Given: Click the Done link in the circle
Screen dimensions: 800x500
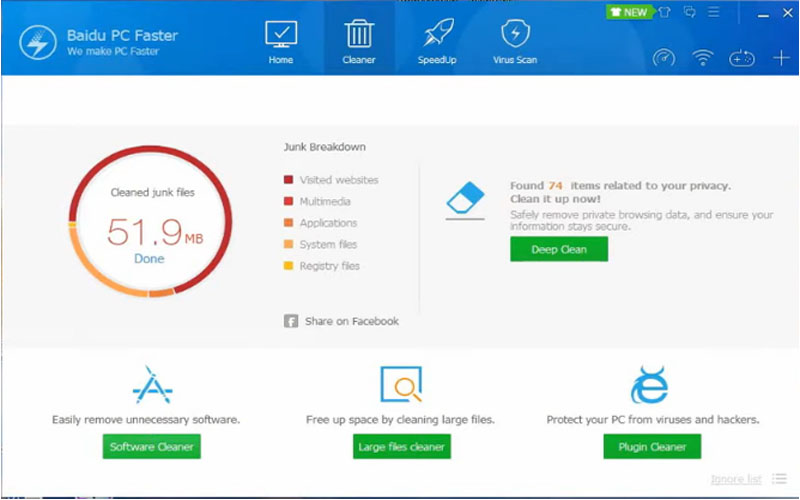Looking at the screenshot, I should point(149,259).
